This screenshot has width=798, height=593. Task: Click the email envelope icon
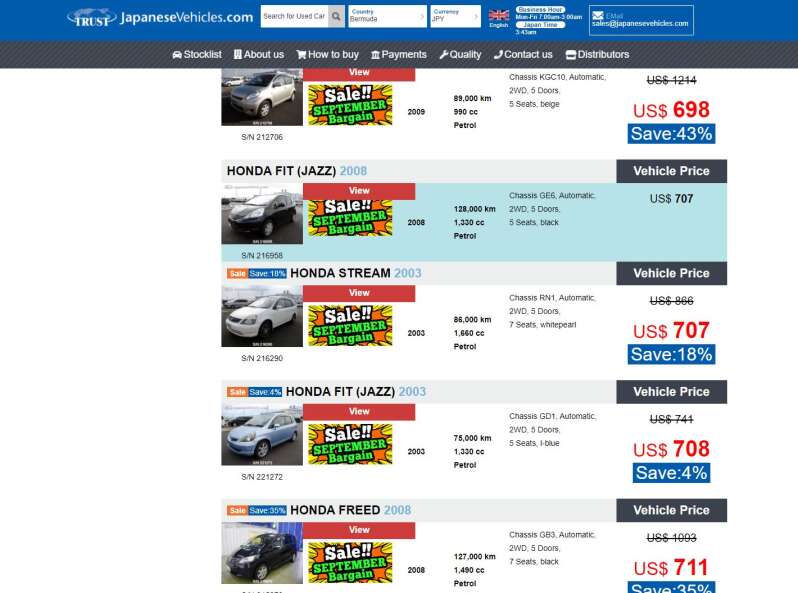tap(598, 15)
